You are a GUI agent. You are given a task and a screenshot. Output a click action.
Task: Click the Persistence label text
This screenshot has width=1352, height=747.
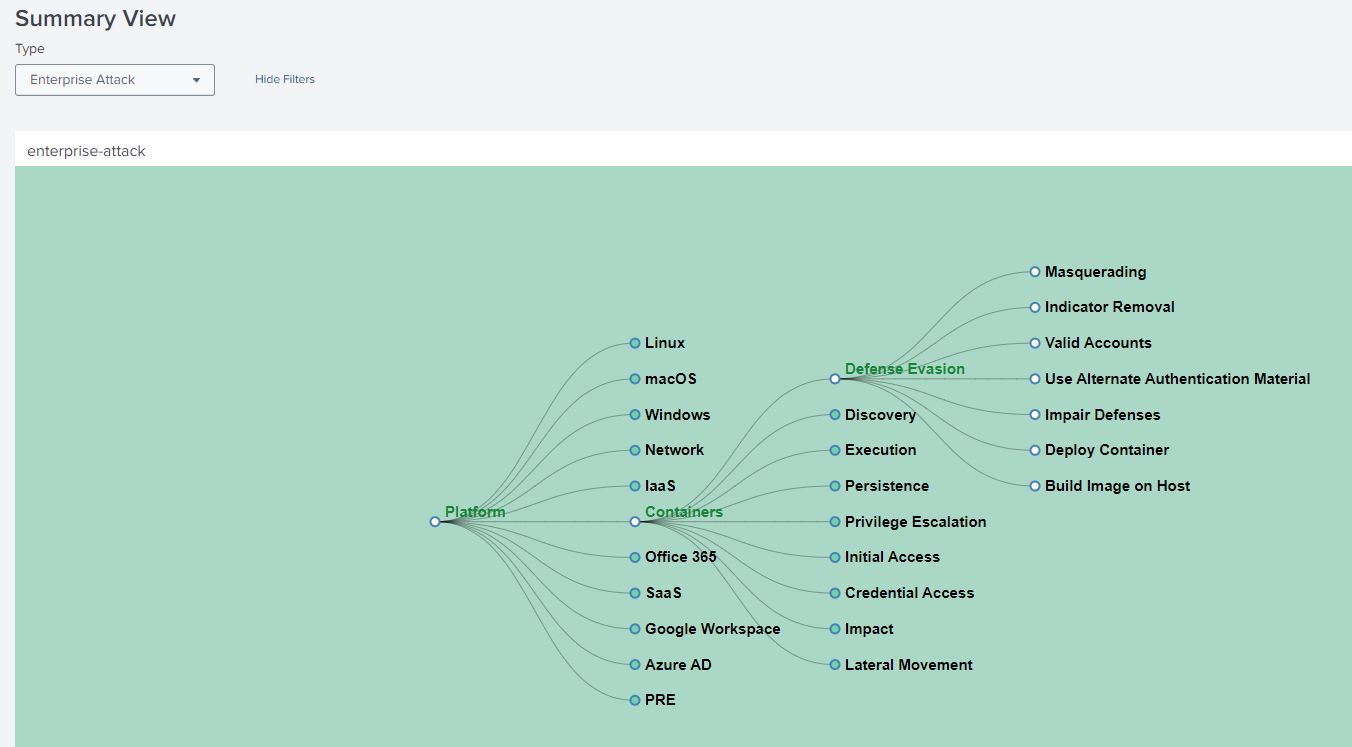click(x=887, y=486)
